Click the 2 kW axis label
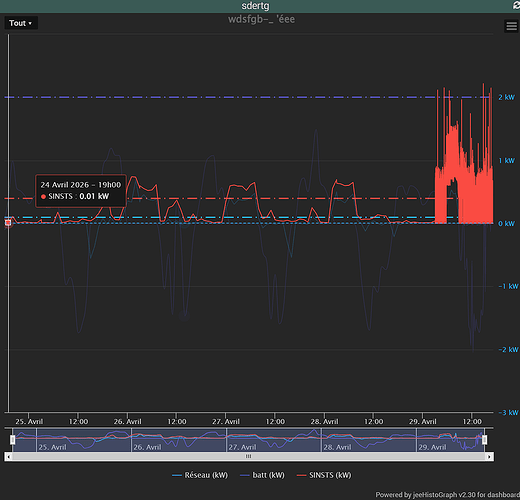This screenshot has width=520, height=500. [506, 97]
